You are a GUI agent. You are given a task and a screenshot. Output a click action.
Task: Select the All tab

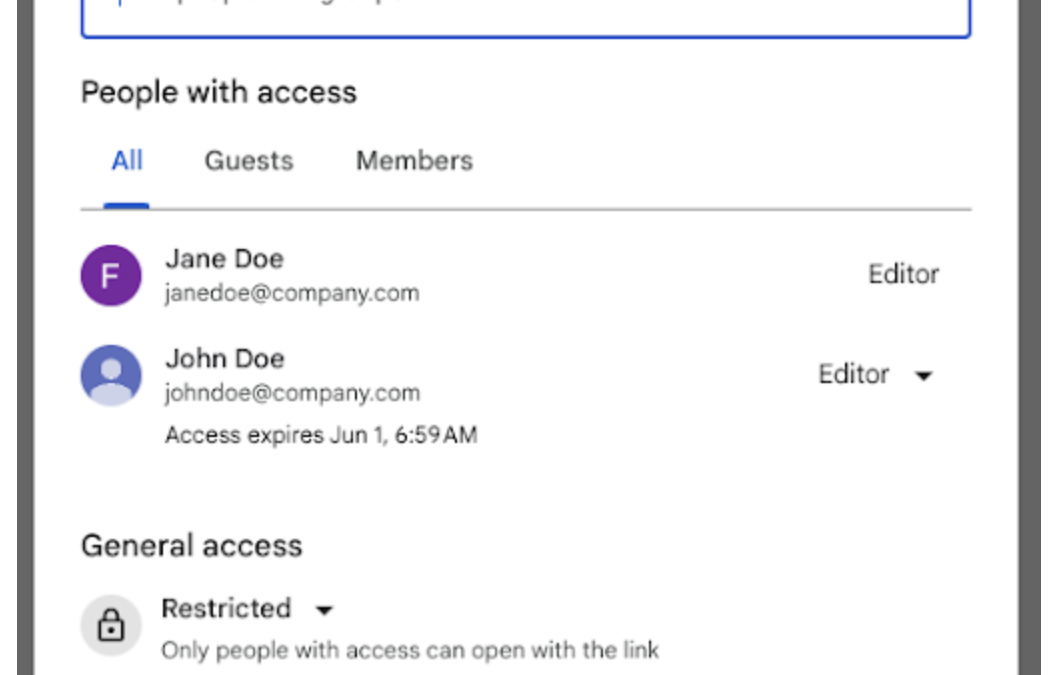(x=127, y=161)
